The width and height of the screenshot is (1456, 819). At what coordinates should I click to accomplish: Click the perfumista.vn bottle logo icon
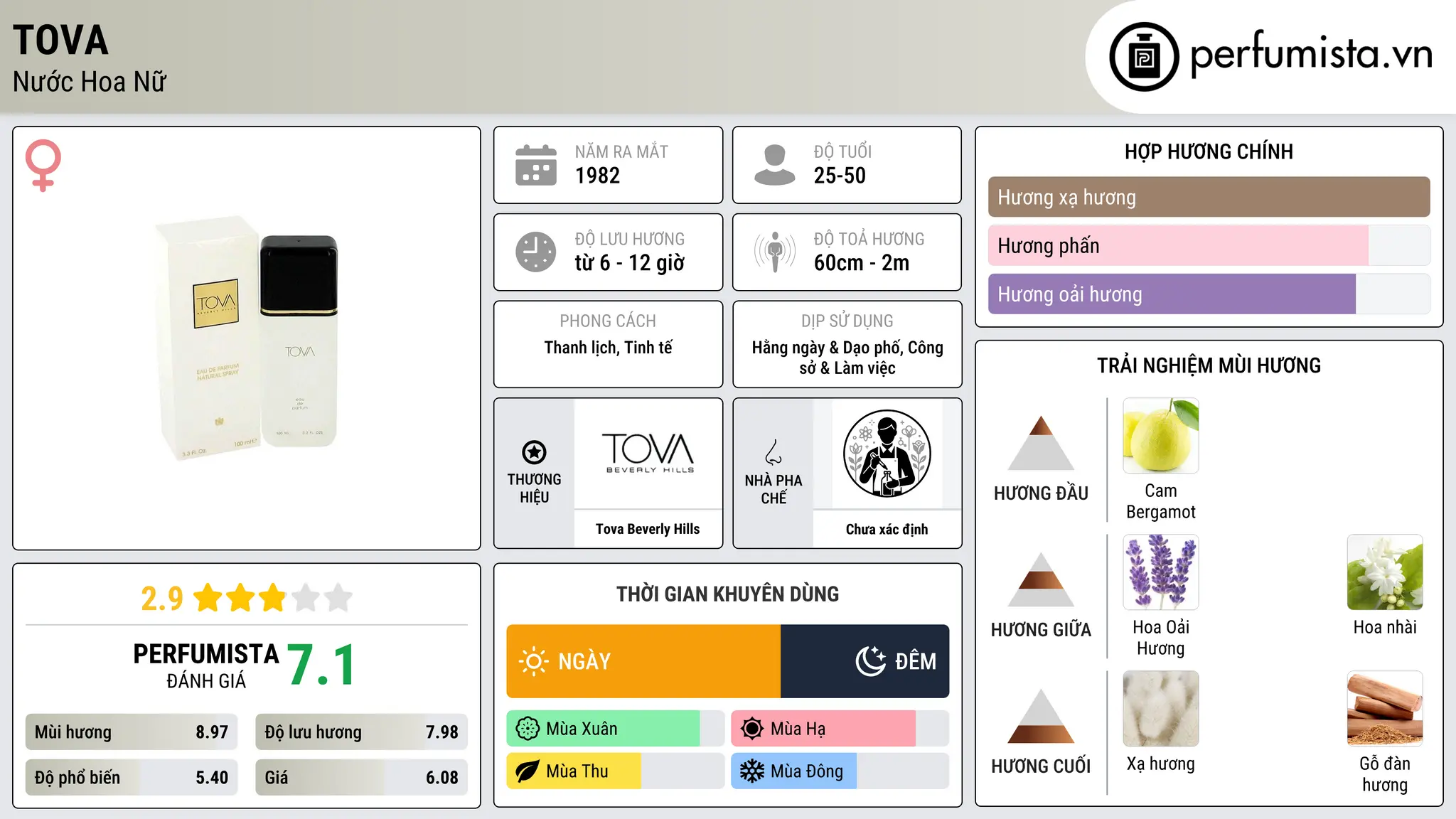click(x=1144, y=57)
